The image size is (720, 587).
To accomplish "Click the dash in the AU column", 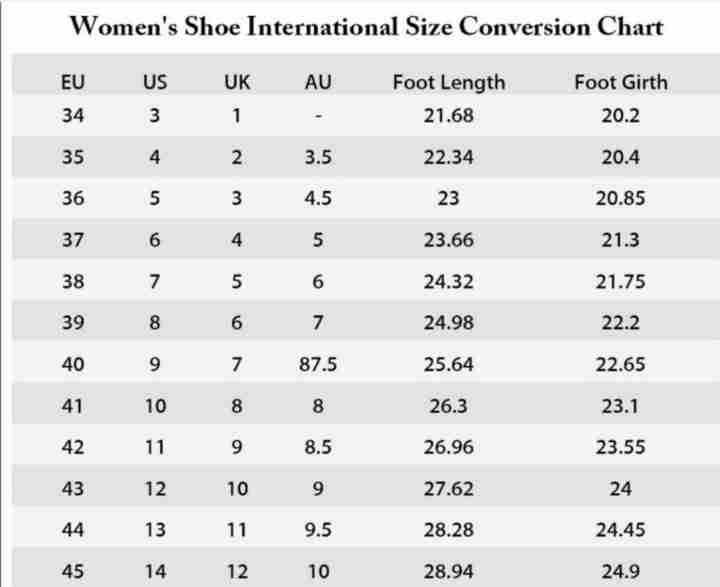I will click(x=318, y=116).
